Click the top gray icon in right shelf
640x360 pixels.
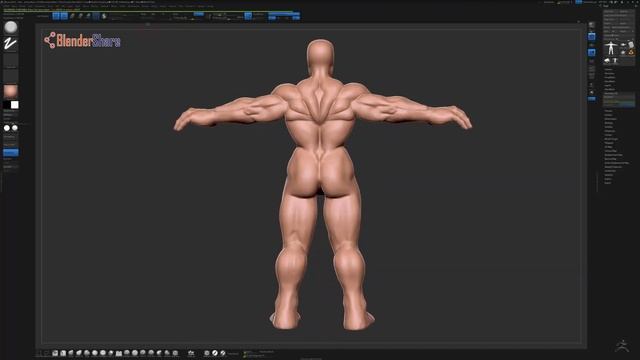(x=592, y=25)
